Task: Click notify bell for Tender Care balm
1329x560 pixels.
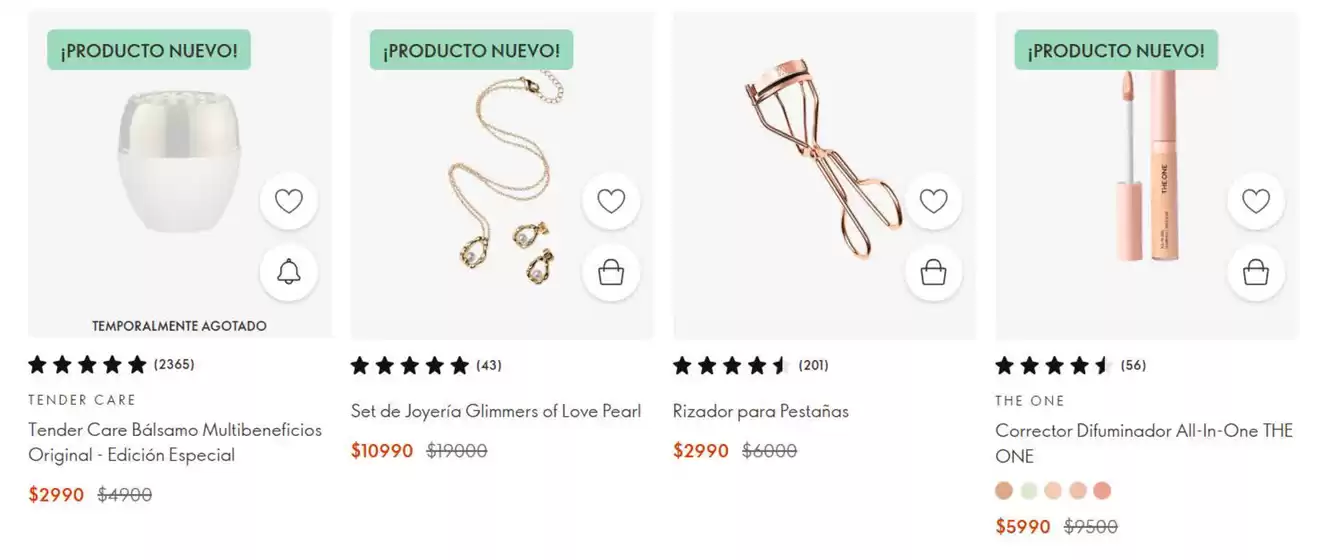Action: [289, 272]
